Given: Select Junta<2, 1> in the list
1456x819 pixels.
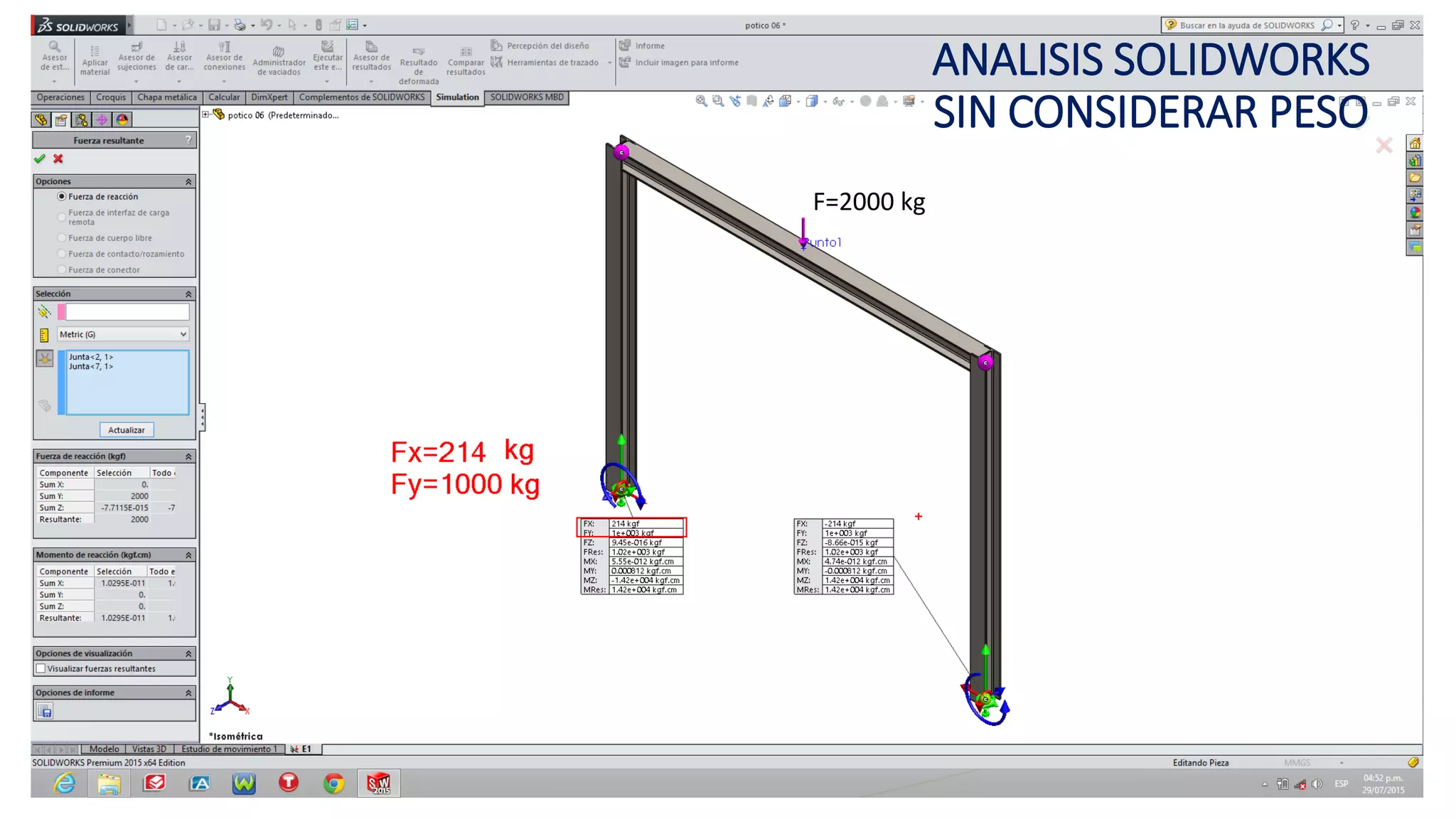Looking at the screenshot, I should 91,357.
